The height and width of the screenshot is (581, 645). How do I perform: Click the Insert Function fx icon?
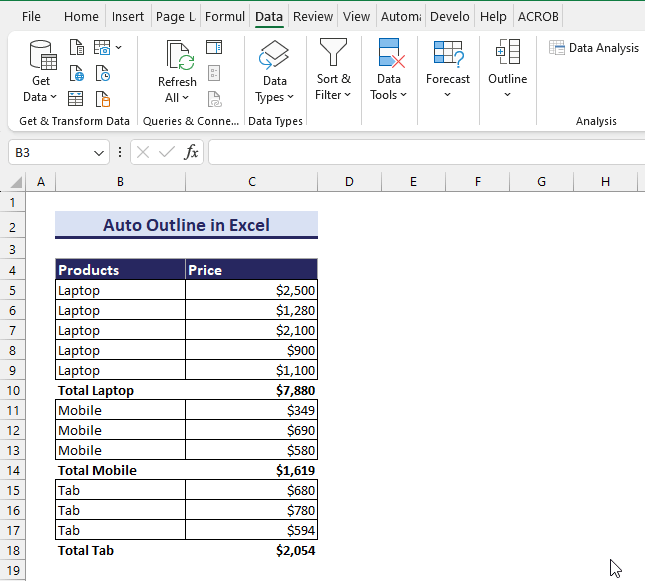[191, 152]
